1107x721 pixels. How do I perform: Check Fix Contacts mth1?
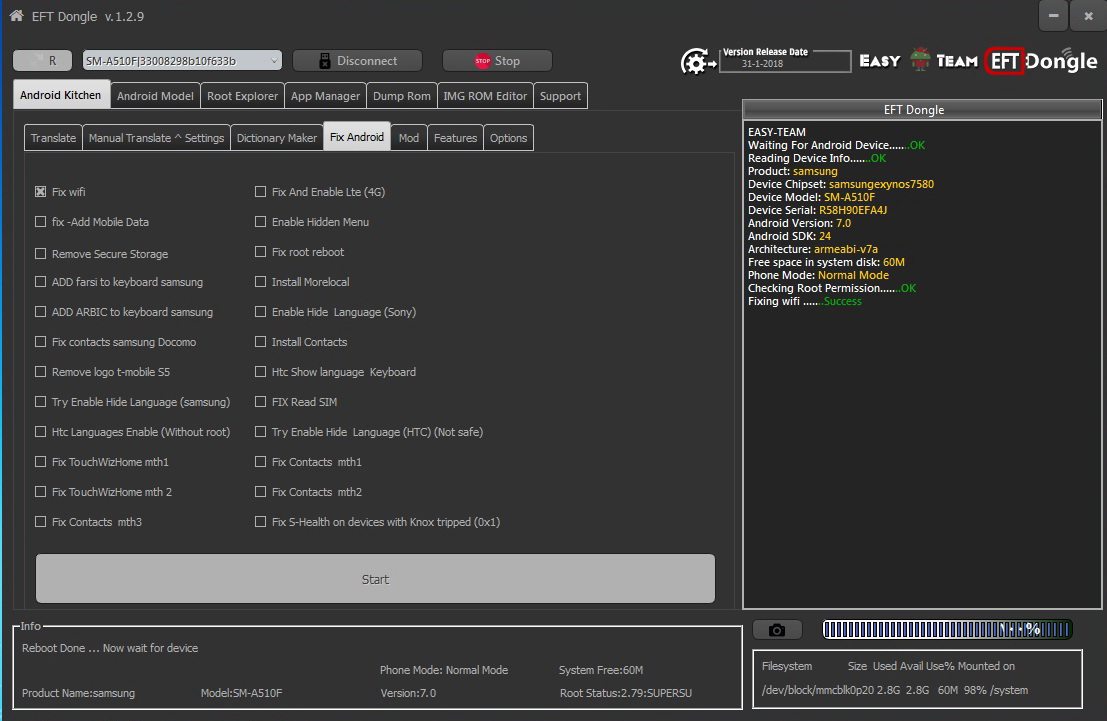[261, 462]
